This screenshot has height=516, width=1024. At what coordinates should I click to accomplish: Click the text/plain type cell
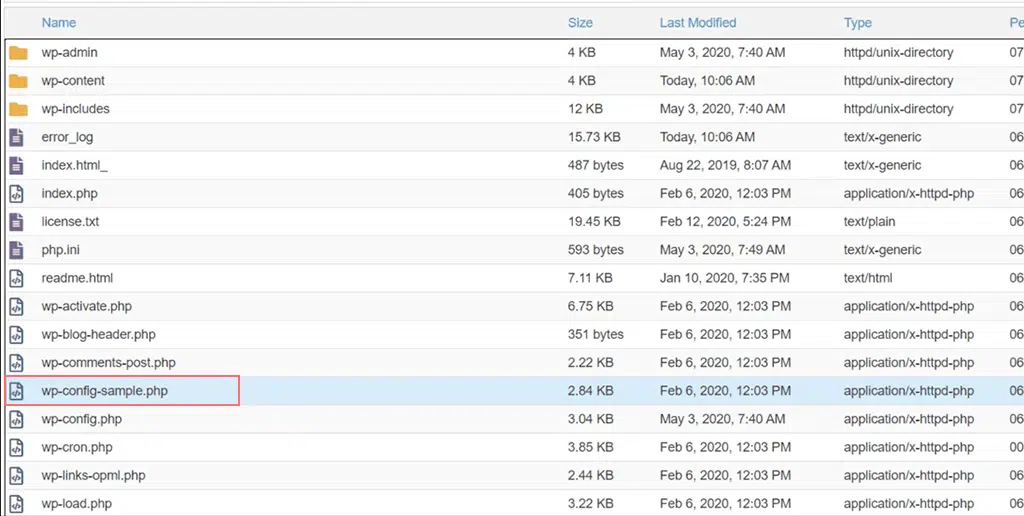click(x=869, y=221)
